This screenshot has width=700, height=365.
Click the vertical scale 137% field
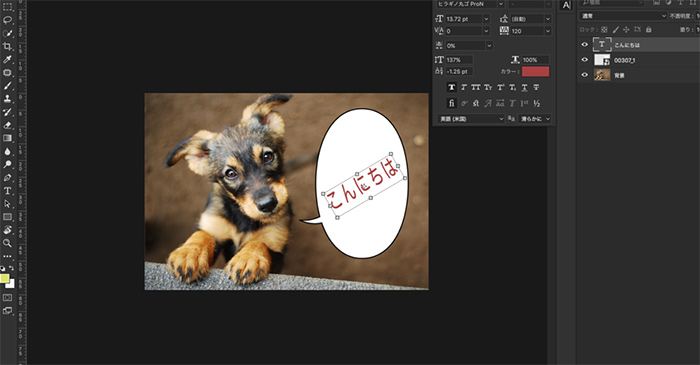(x=459, y=60)
